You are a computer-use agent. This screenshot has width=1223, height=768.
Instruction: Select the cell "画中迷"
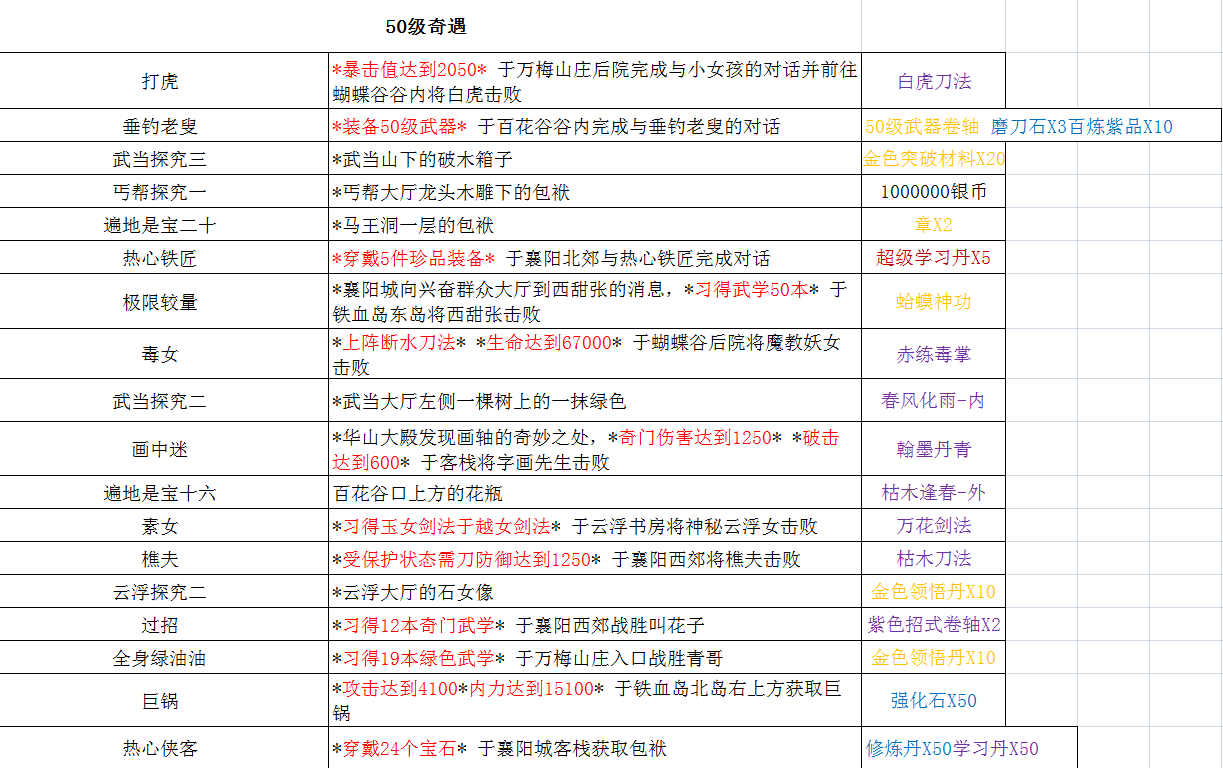click(x=160, y=450)
